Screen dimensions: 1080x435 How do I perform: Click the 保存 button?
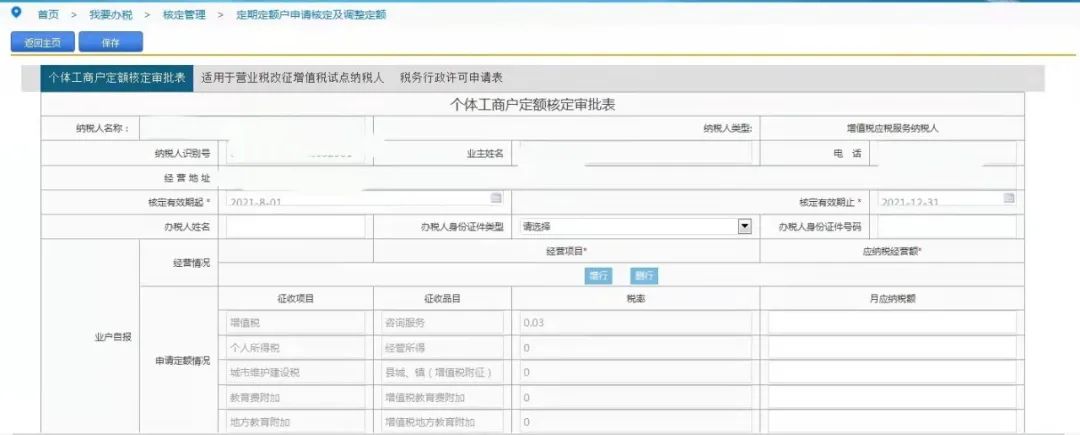[x=111, y=42]
